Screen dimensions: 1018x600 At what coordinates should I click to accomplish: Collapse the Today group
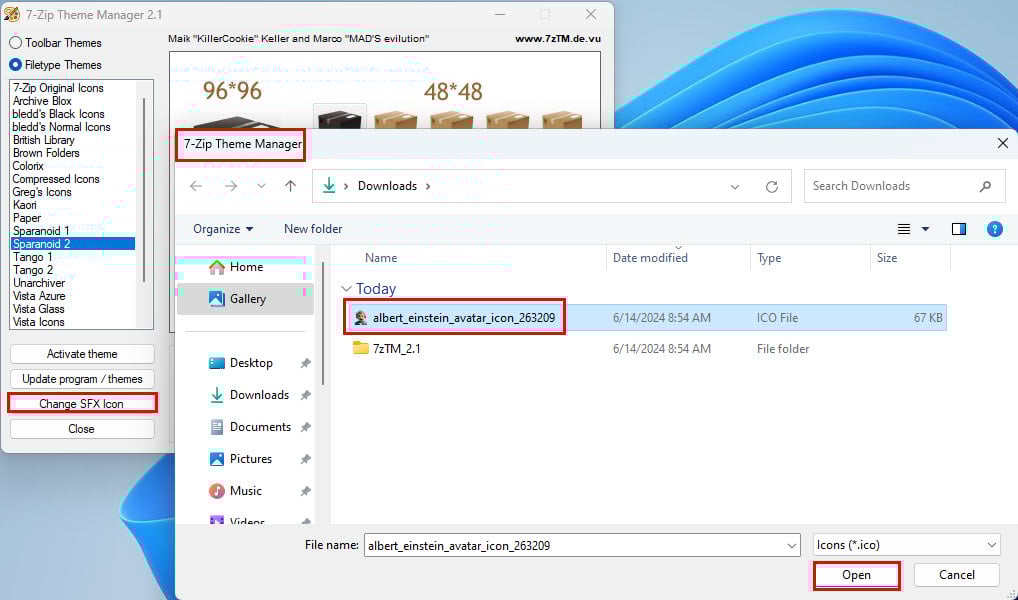[347, 289]
